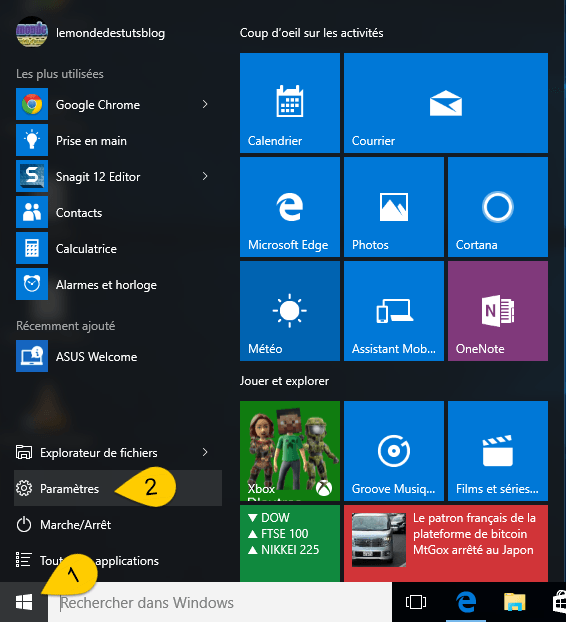Open the Calendrier tile
This screenshot has height=622, width=566.
click(x=290, y=103)
